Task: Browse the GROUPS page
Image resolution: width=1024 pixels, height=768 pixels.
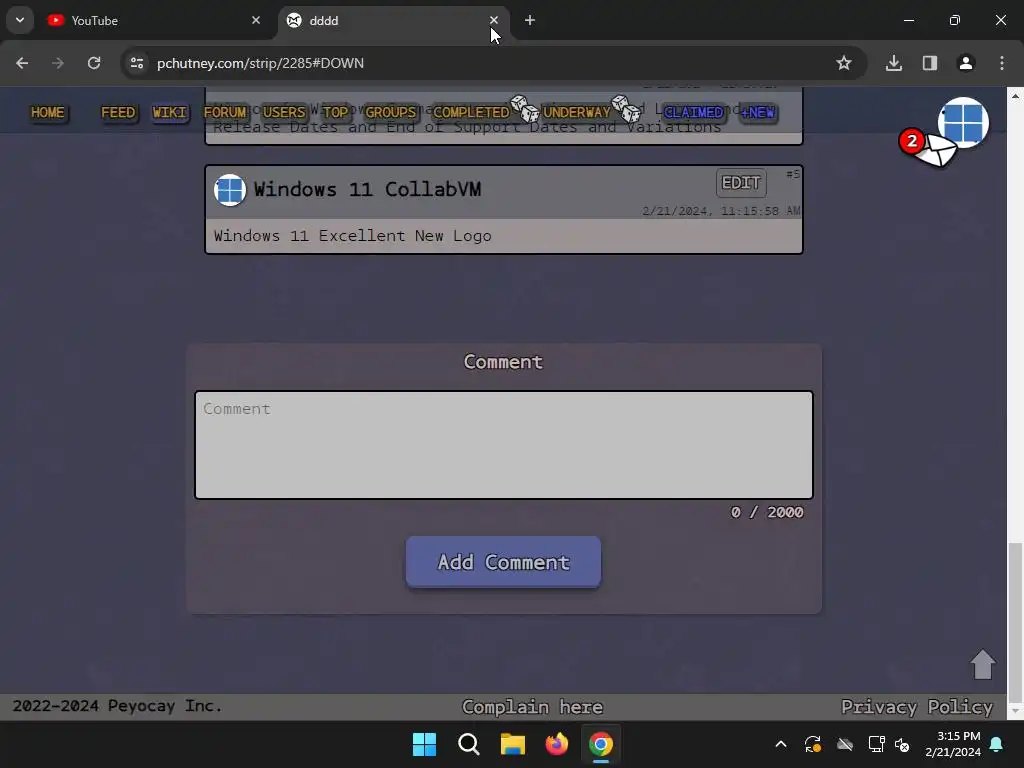Action: 391,112
